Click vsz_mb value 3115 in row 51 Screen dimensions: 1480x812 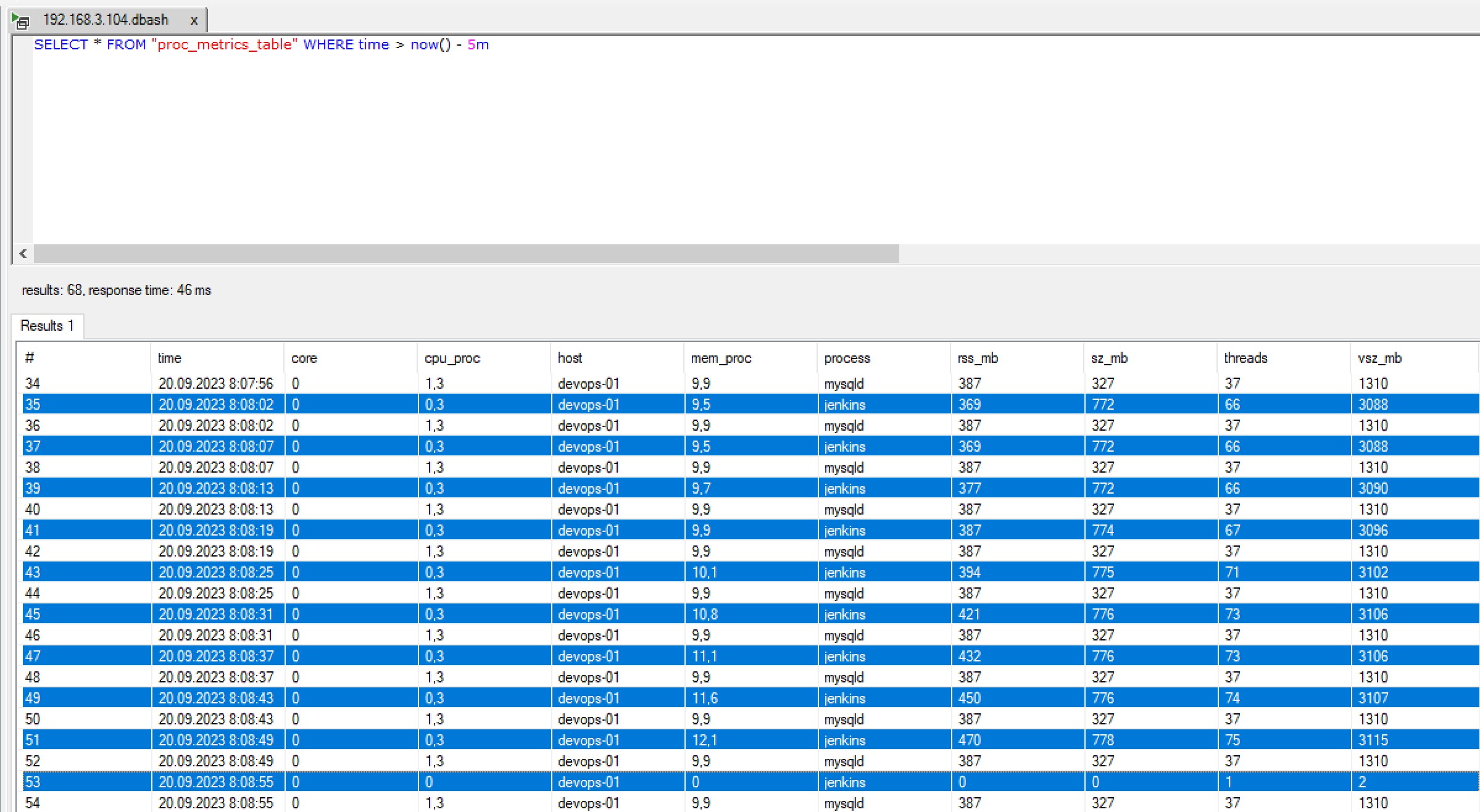tap(1373, 740)
